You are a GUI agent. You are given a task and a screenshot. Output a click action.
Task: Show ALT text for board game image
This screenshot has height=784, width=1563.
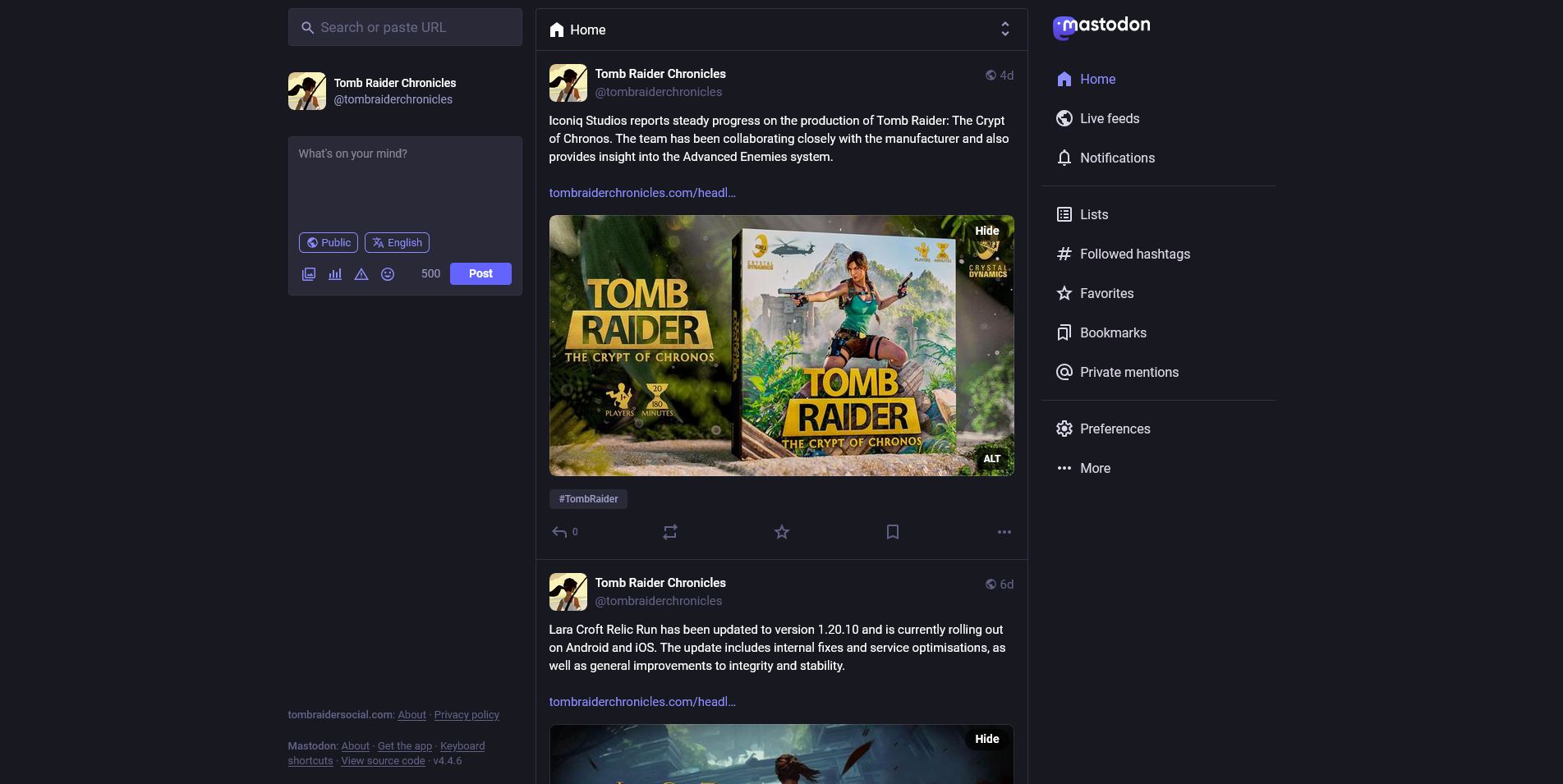pyautogui.click(x=991, y=459)
